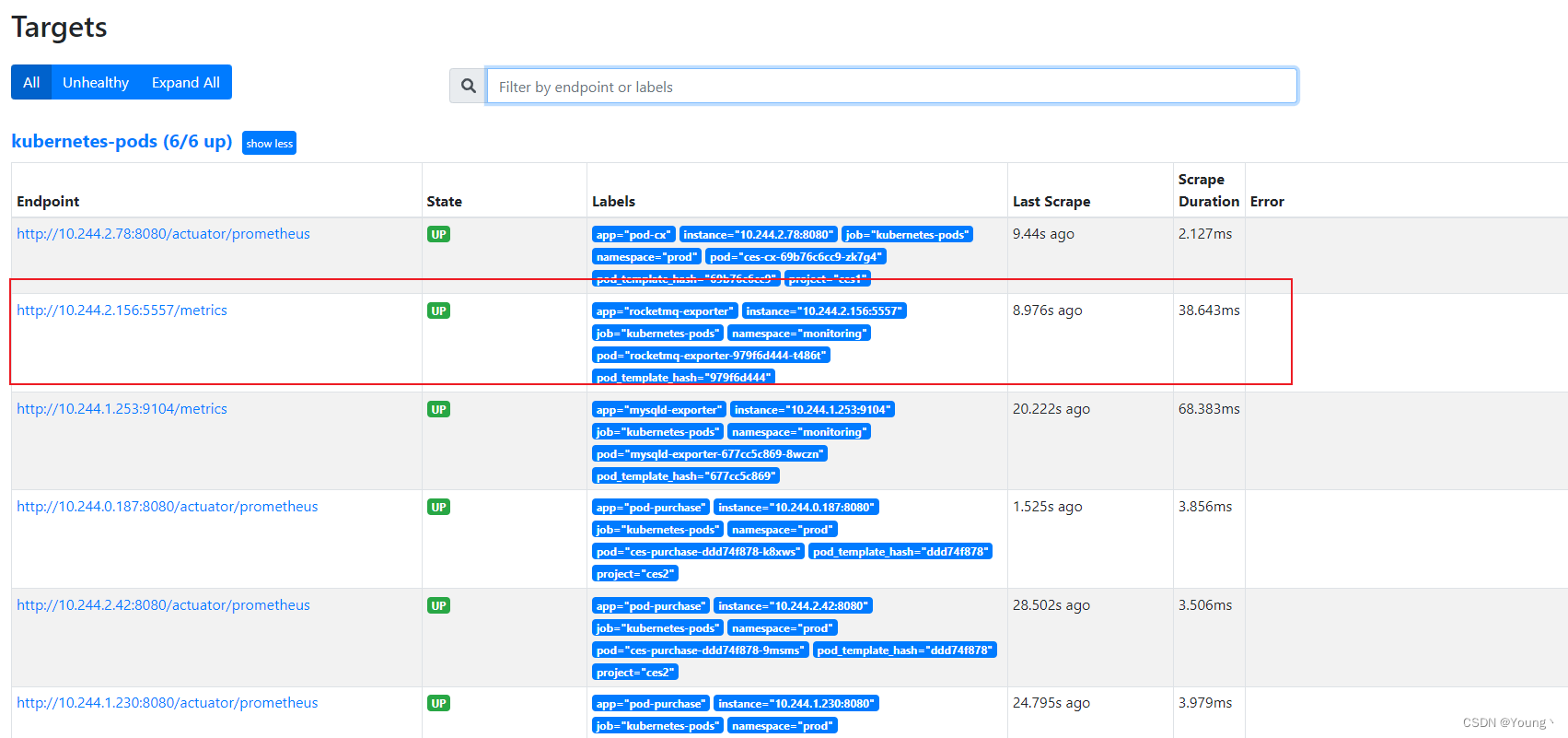1568x738 pixels.
Task: Select the Unhealthy filter button
Action: 96,82
